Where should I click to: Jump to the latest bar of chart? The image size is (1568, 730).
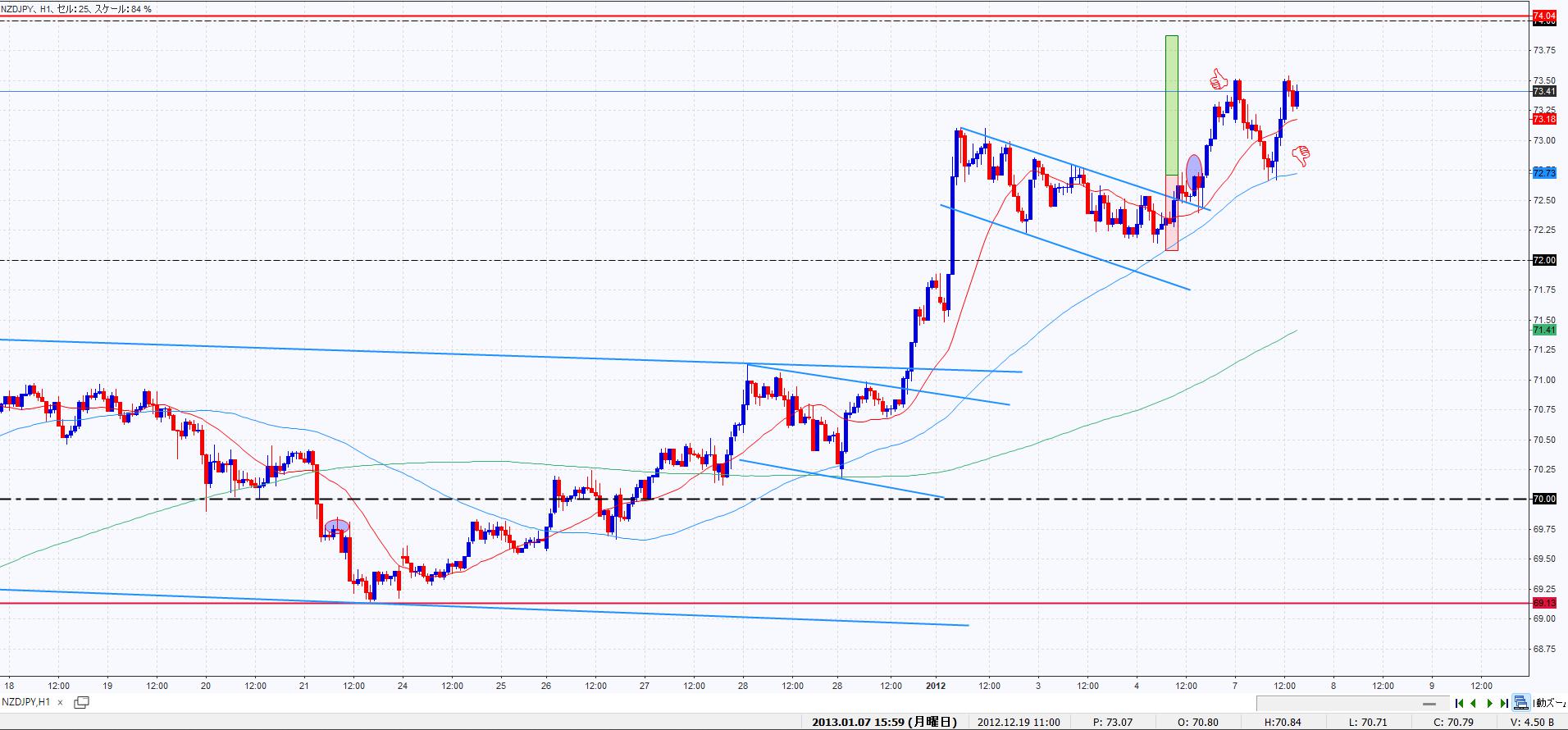coord(1503,703)
